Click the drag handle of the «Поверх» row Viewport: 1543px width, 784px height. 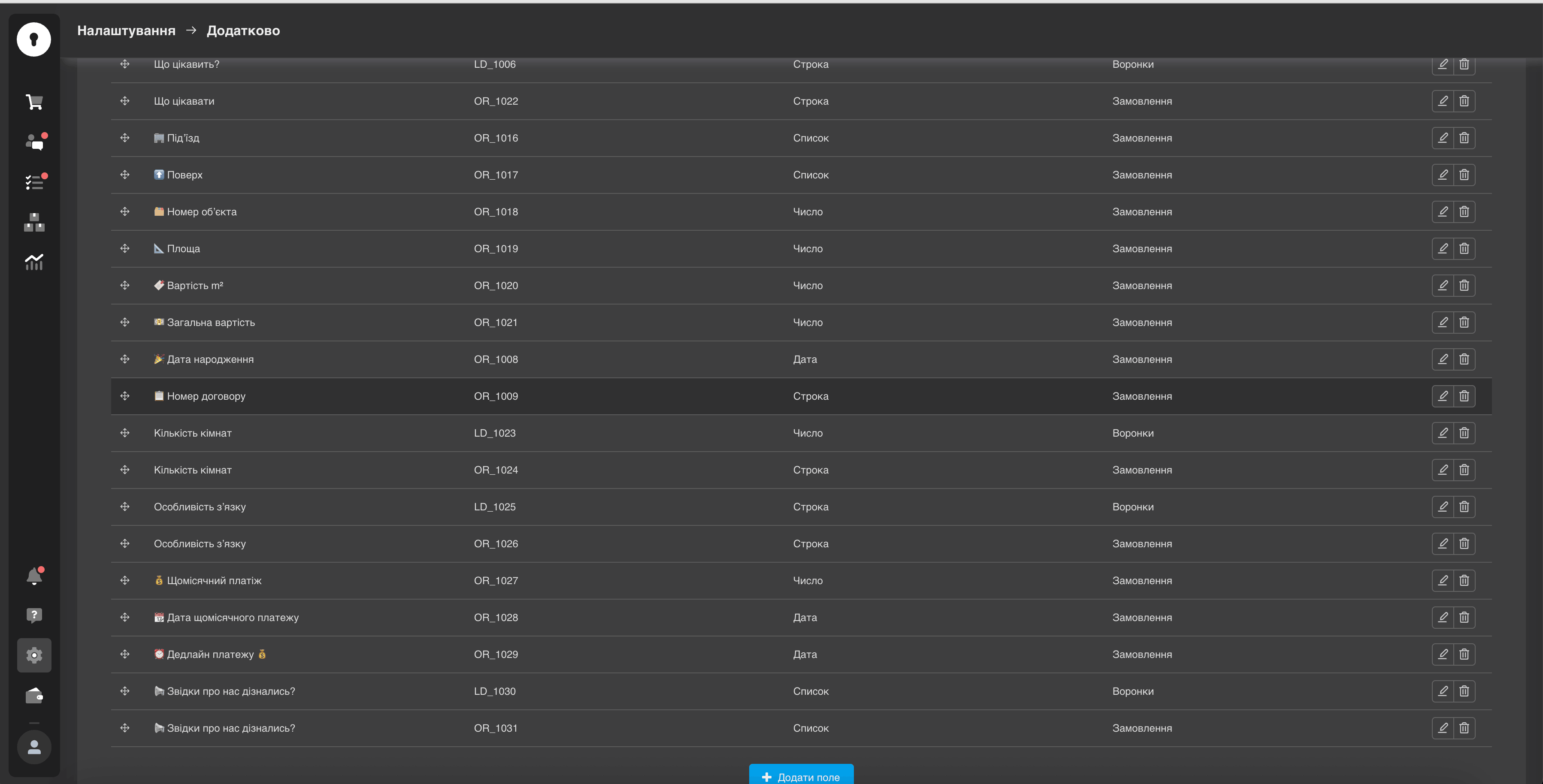[x=125, y=174]
